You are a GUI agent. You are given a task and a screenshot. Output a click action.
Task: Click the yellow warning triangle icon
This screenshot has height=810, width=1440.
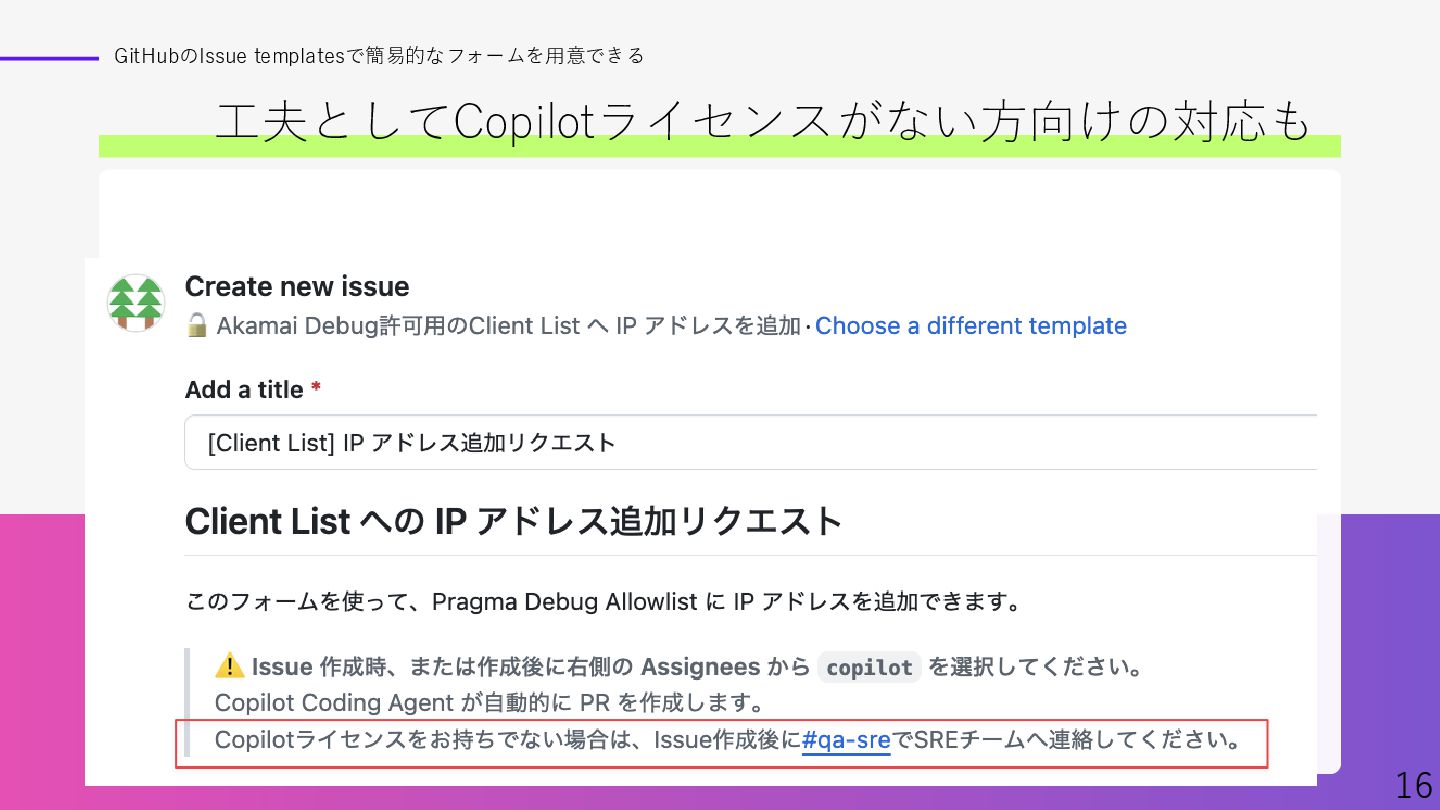[x=229, y=666]
